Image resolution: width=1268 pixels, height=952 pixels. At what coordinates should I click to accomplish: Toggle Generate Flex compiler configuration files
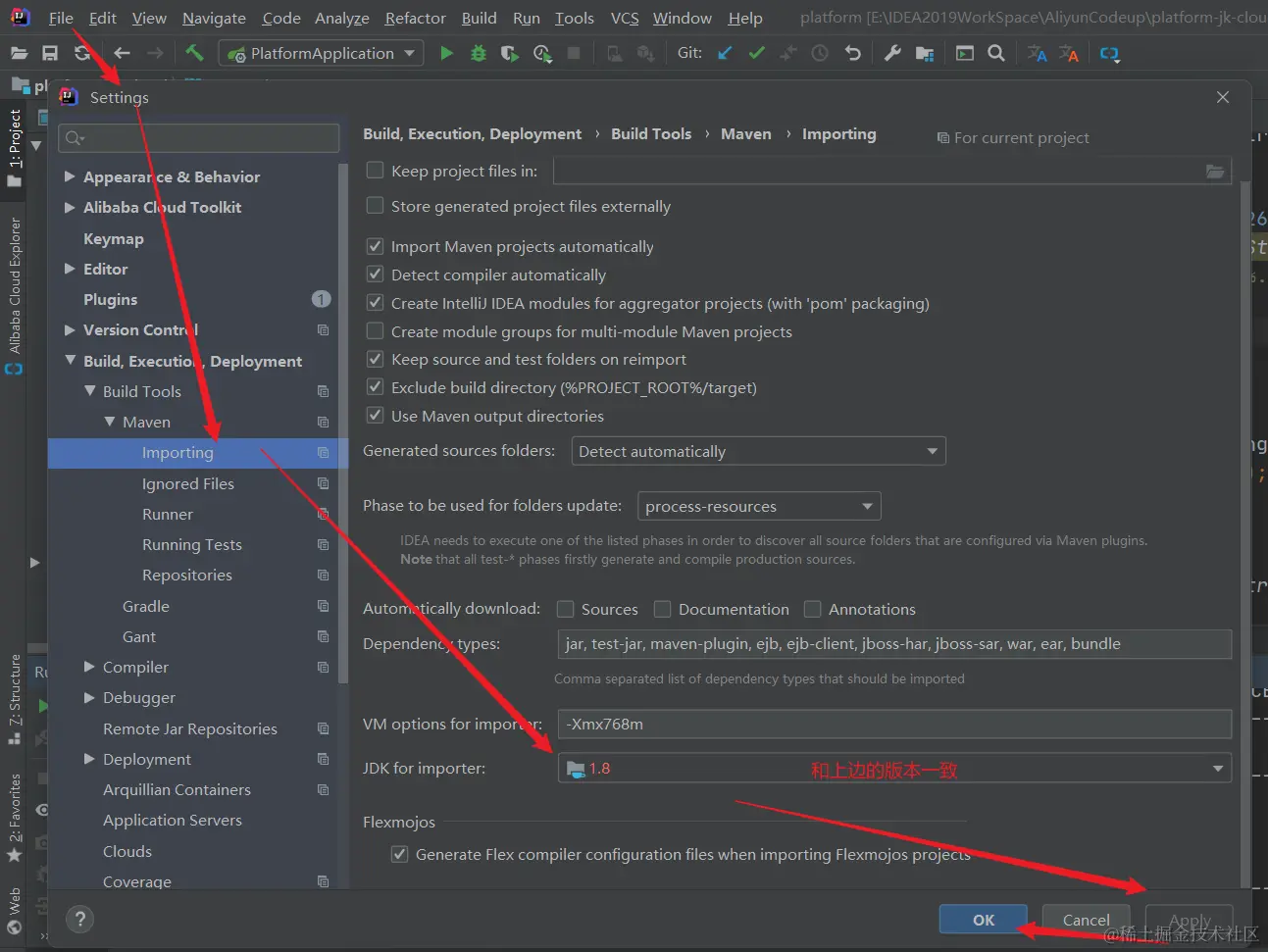pos(399,854)
